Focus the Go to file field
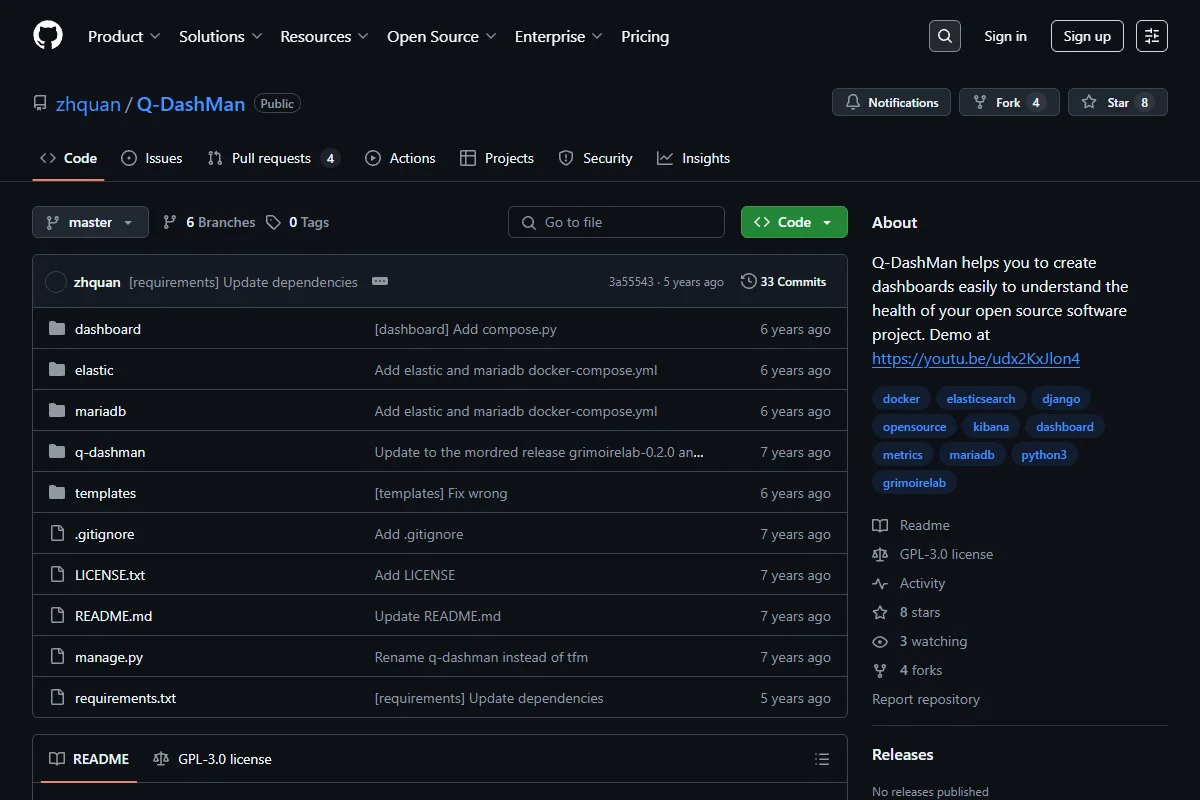Image resolution: width=1200 pixels, height=800 pixels. (x=616, y=222)
